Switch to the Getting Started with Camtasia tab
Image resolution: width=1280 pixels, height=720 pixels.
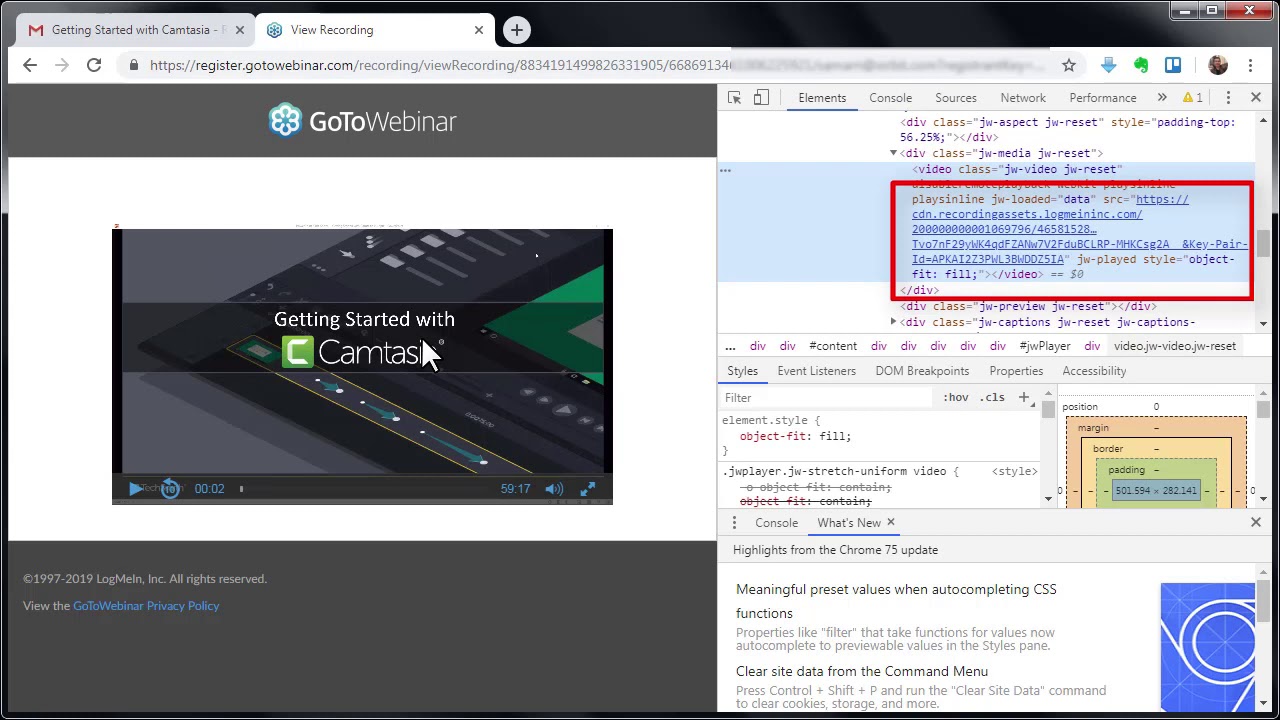[138, 30]
